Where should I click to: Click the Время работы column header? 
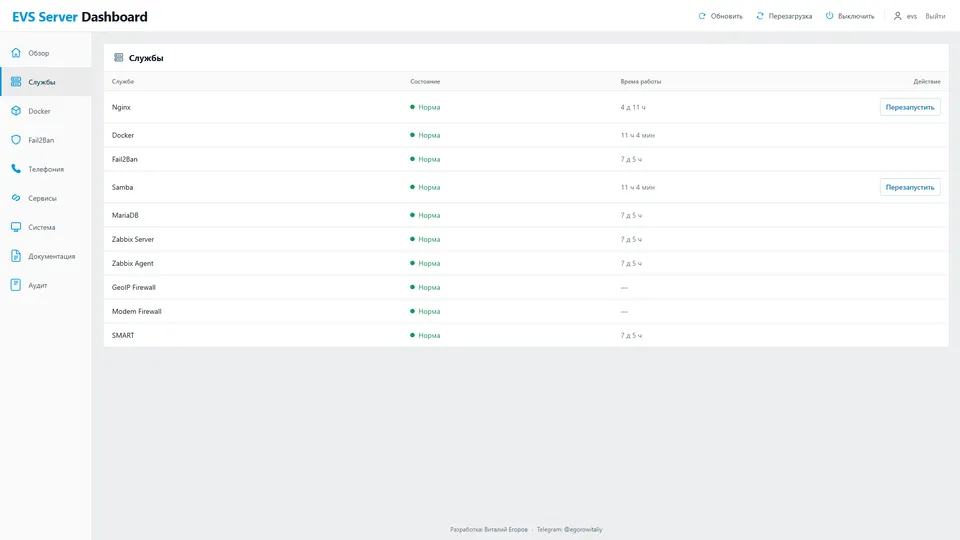(x=640, y=81)
